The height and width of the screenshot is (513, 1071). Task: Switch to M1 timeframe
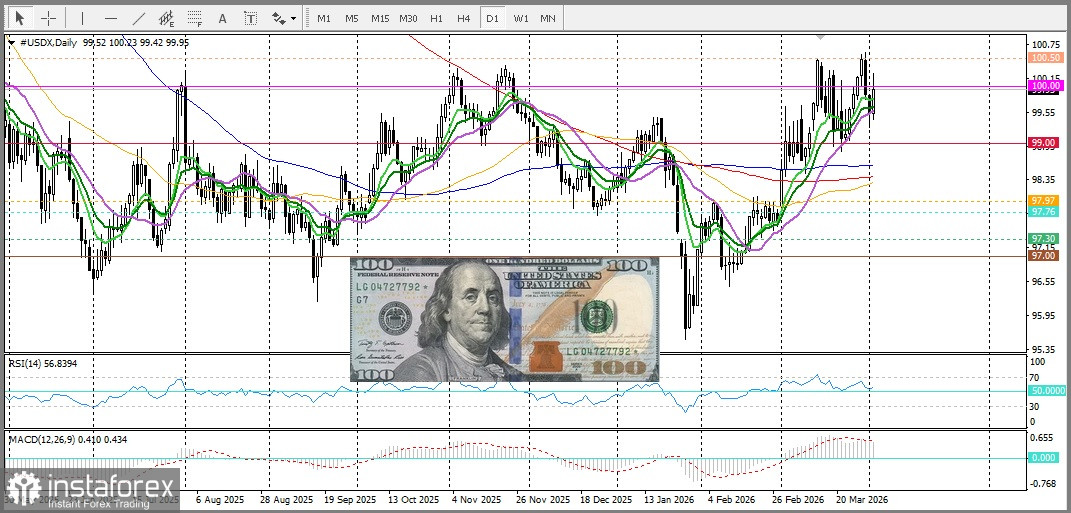pos(323,18)
